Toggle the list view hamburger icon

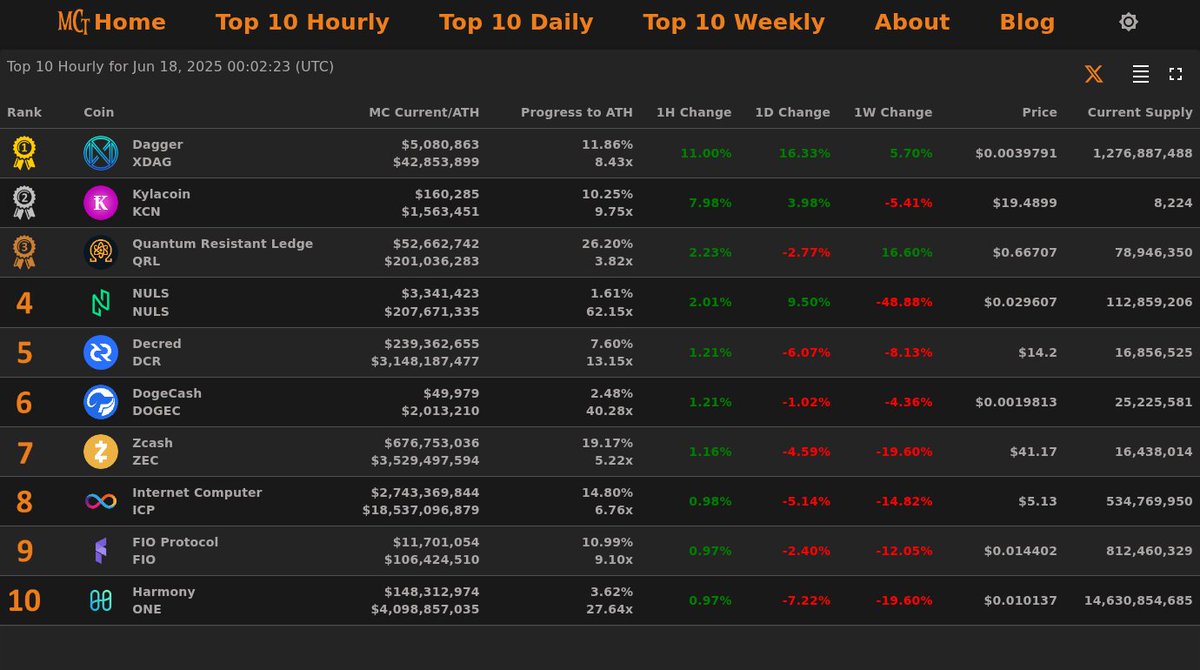(1140, 74)
